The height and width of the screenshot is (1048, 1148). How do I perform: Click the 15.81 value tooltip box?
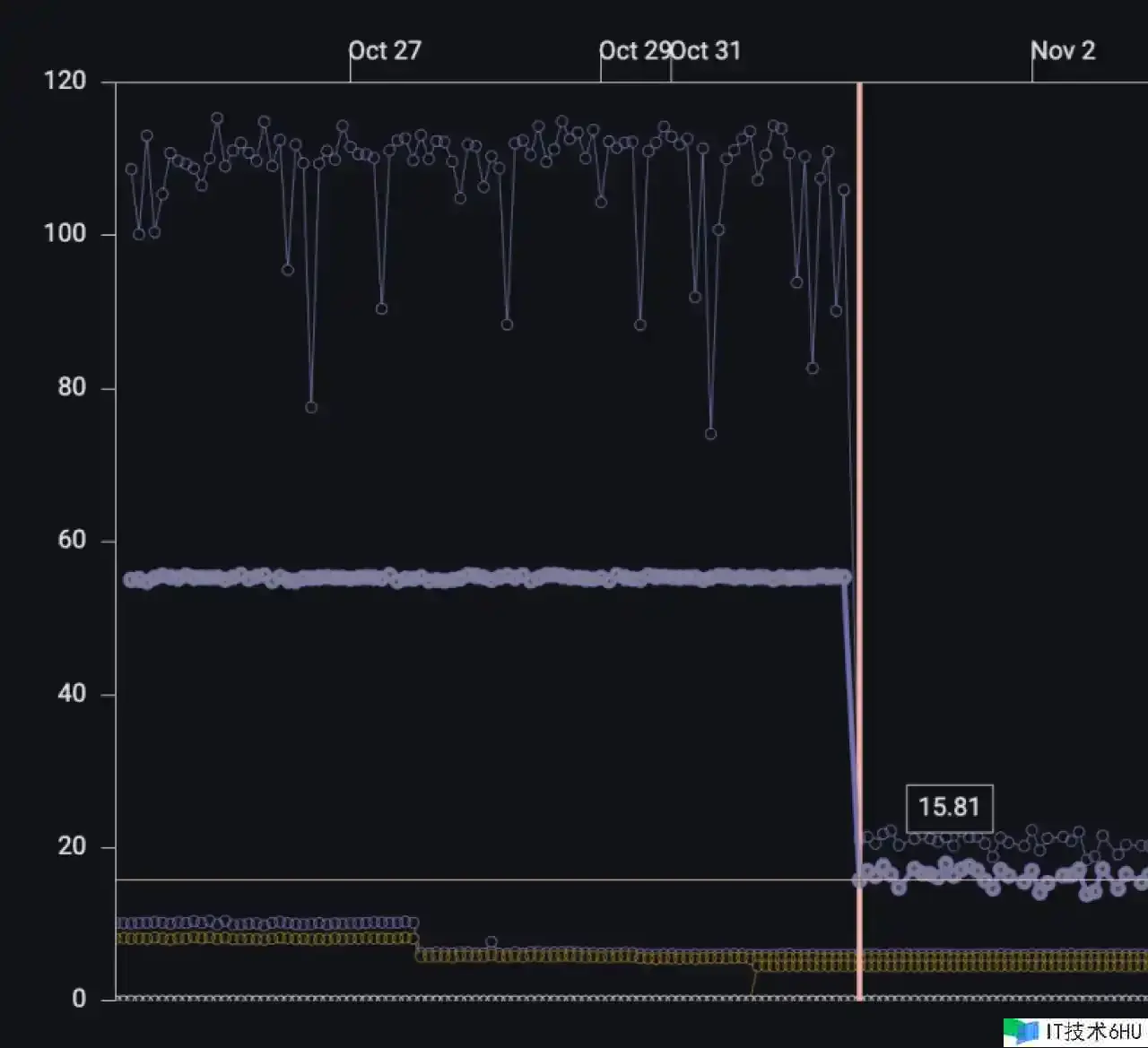[x=949, y=807]
